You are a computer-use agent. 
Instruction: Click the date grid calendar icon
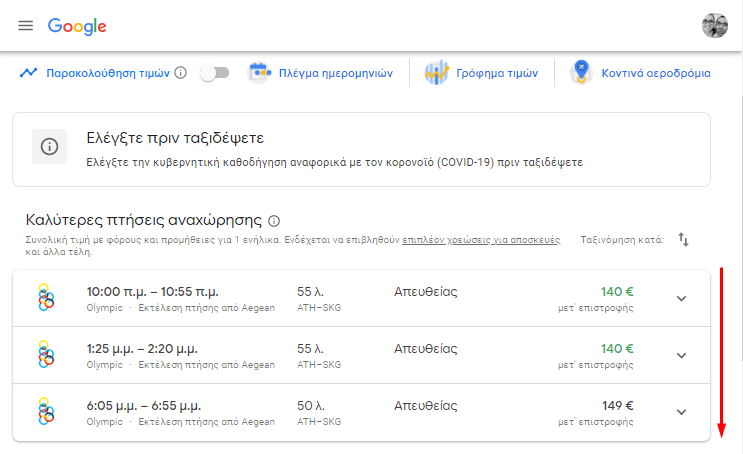[260, 73]
